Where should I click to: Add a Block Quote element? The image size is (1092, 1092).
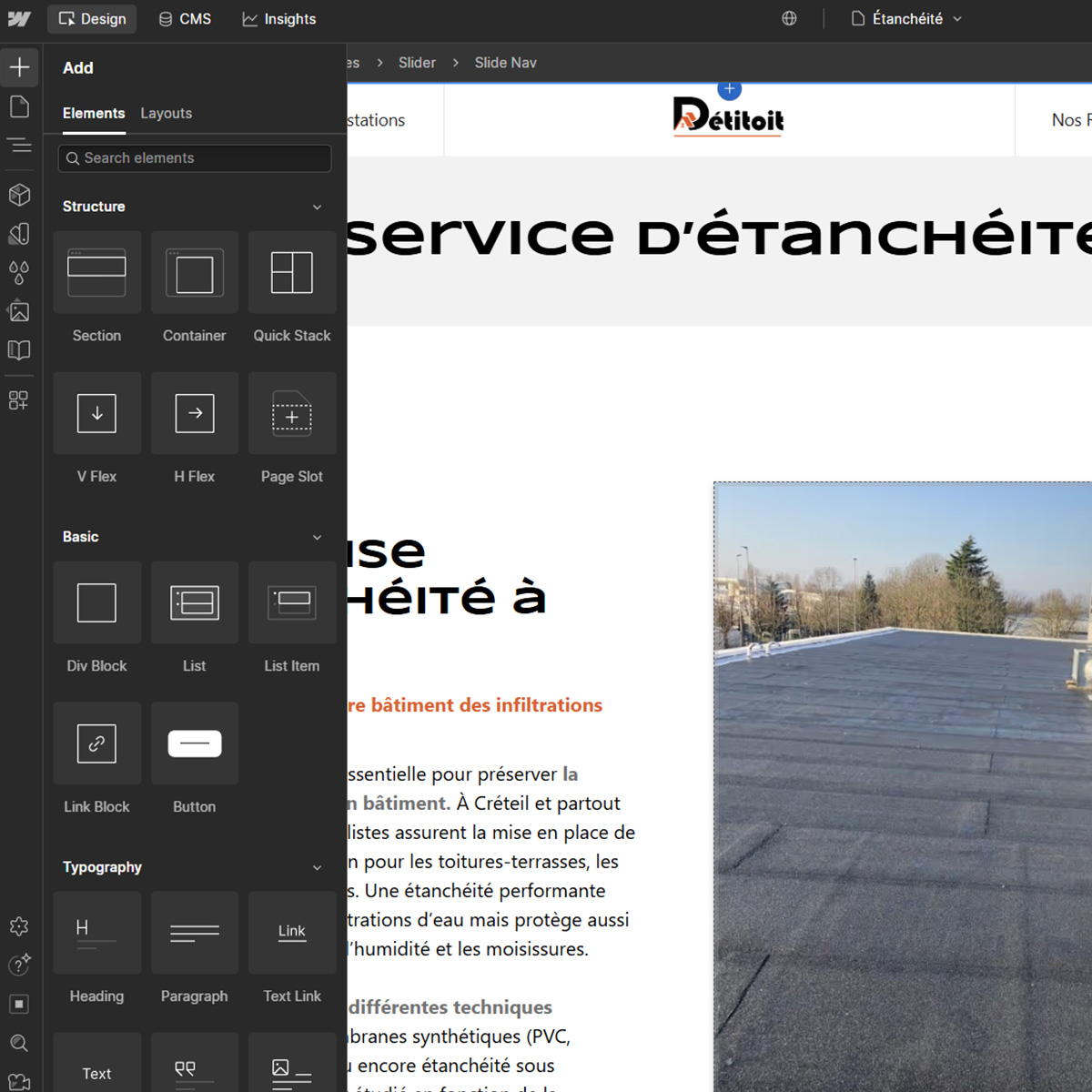[x=195, y=1063]
